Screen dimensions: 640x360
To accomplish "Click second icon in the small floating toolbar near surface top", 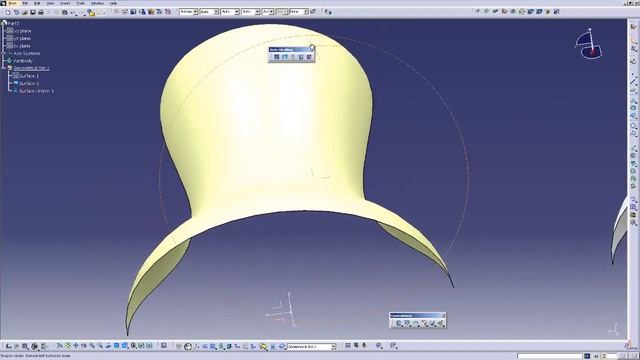I will 284,57.
